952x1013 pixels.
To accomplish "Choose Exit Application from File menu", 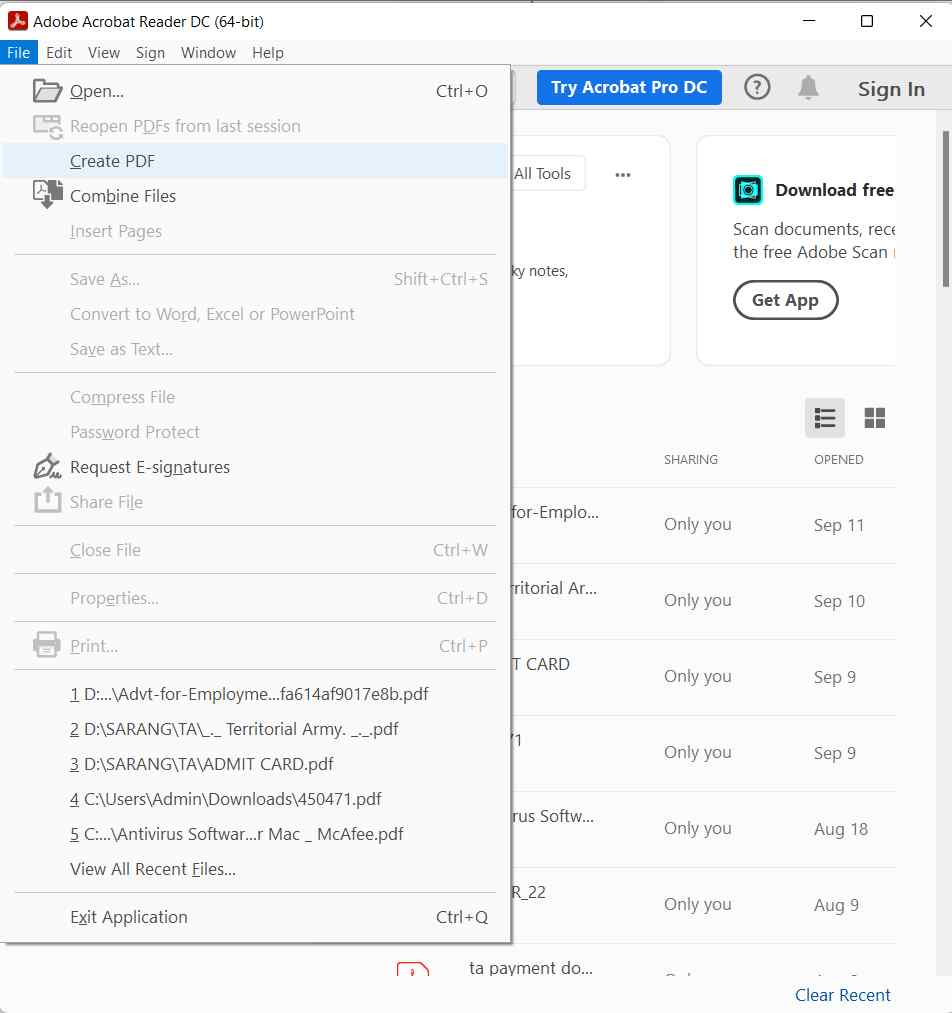I will [254, 917].
